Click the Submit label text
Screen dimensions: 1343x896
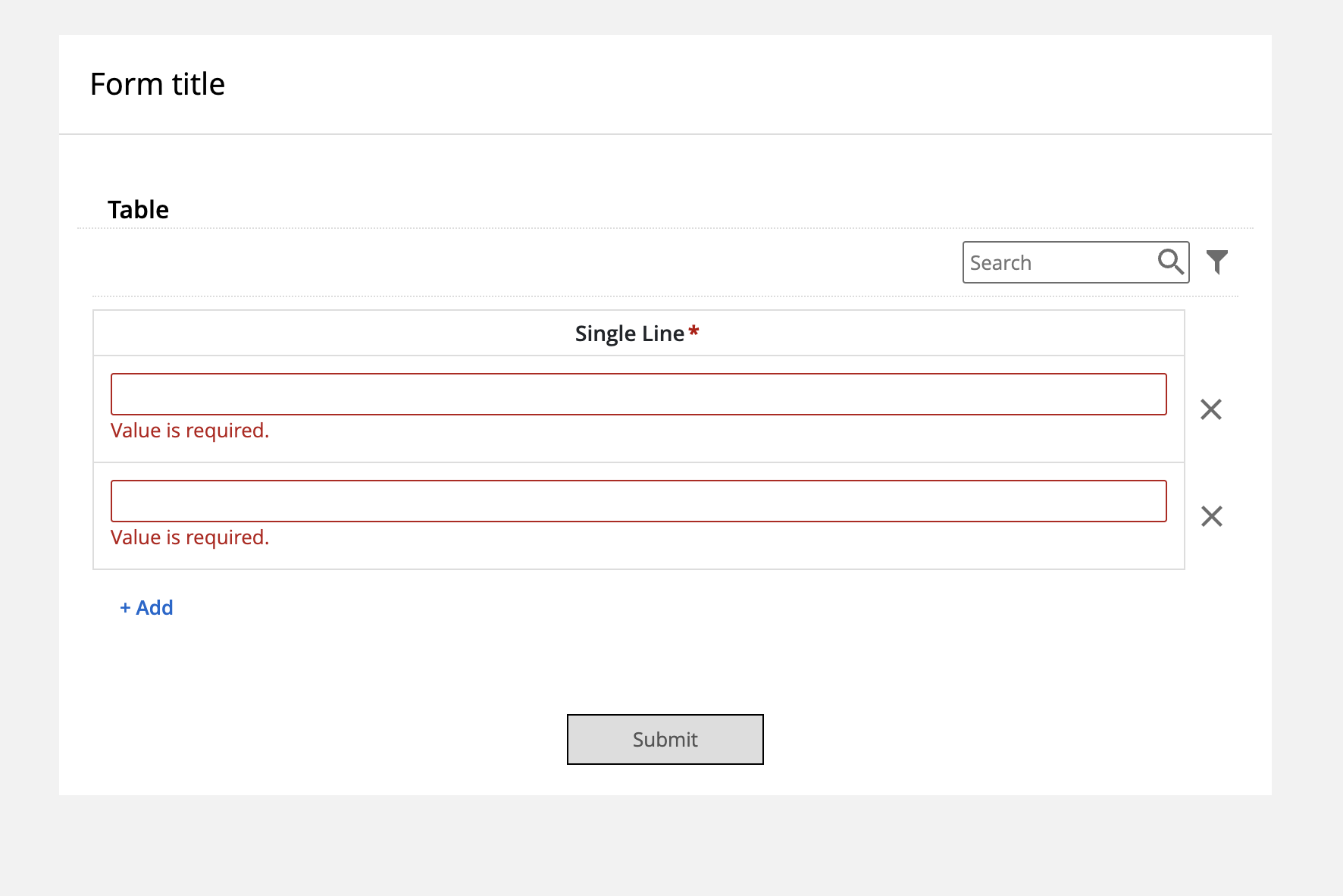[665, 740]
